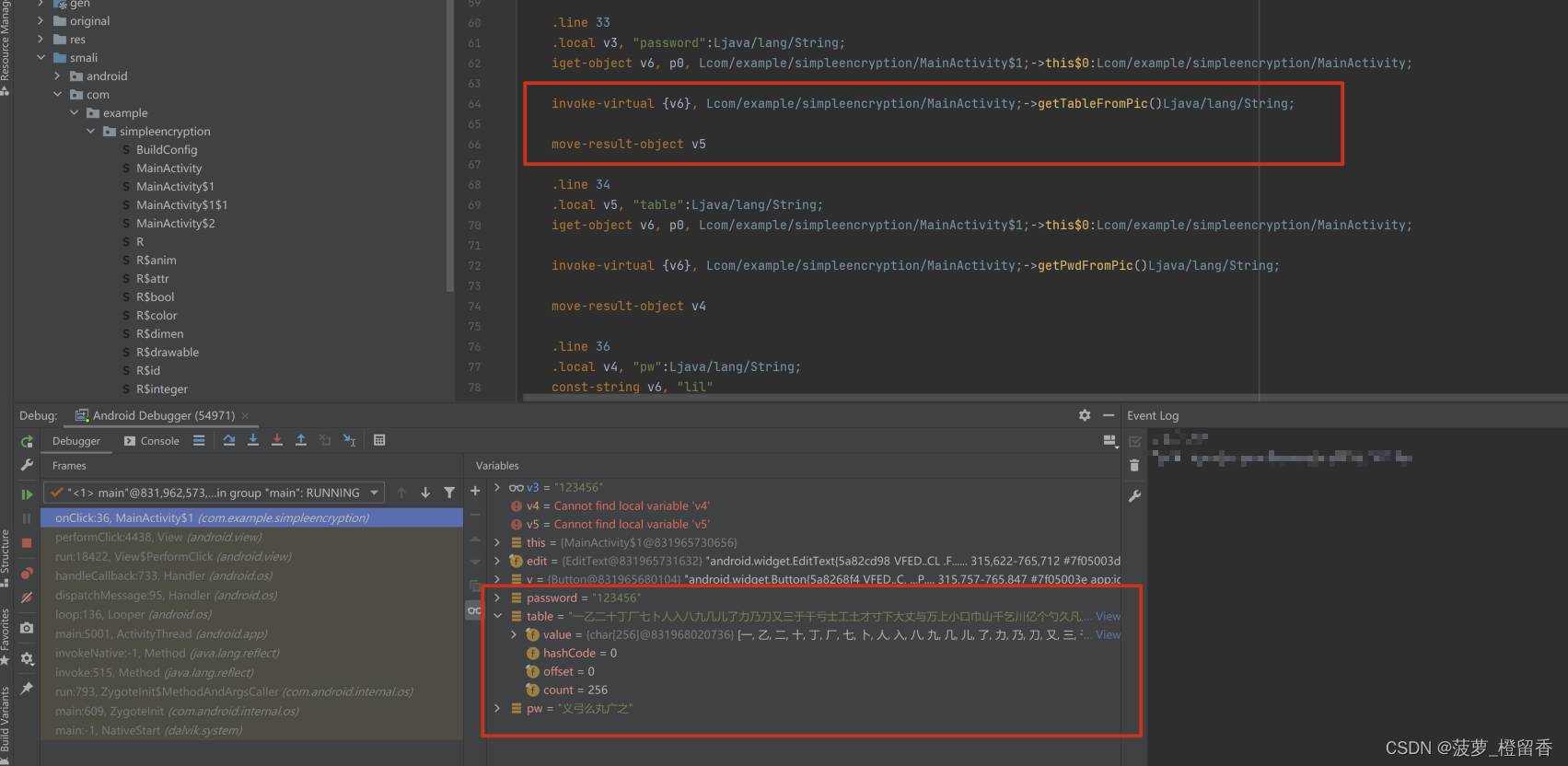Open the Favorites side tab

[x=6, y=636]
